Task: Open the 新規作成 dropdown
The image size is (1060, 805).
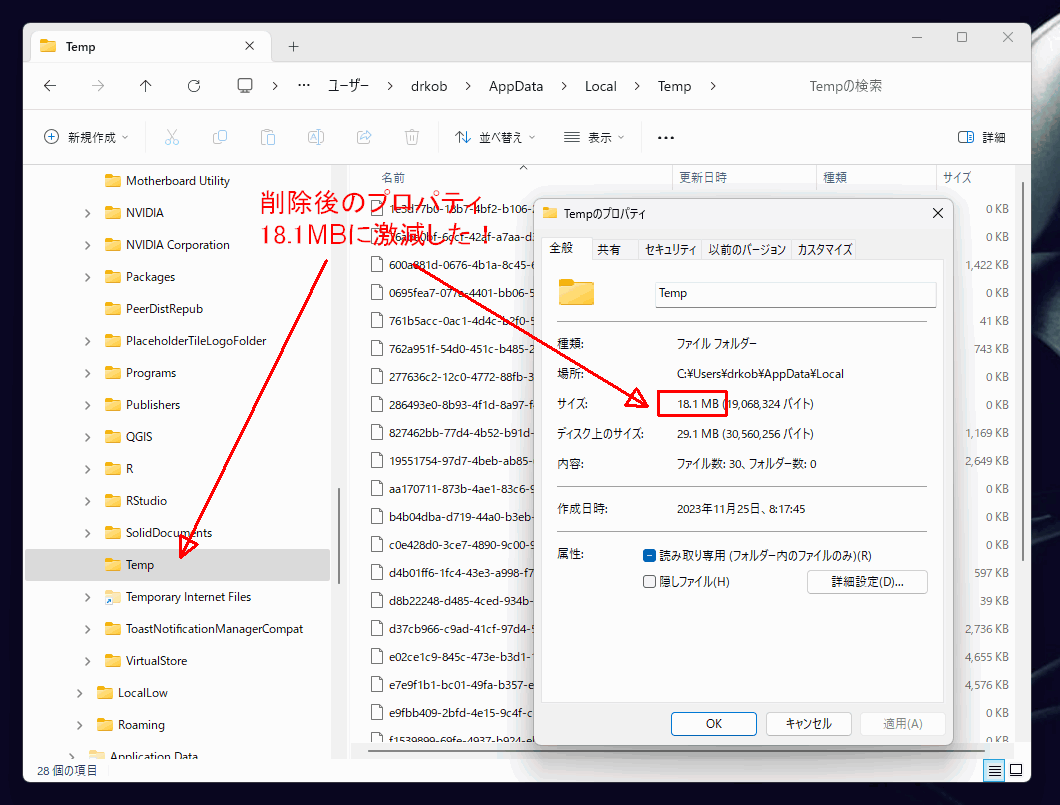Action: click(x=87, y=137)
